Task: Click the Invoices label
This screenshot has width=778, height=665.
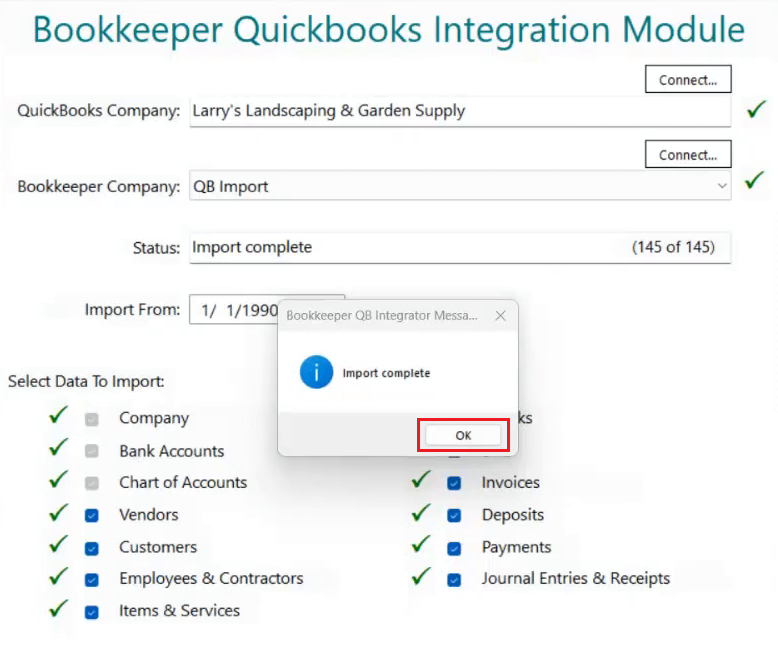Action: click(511, 482)
